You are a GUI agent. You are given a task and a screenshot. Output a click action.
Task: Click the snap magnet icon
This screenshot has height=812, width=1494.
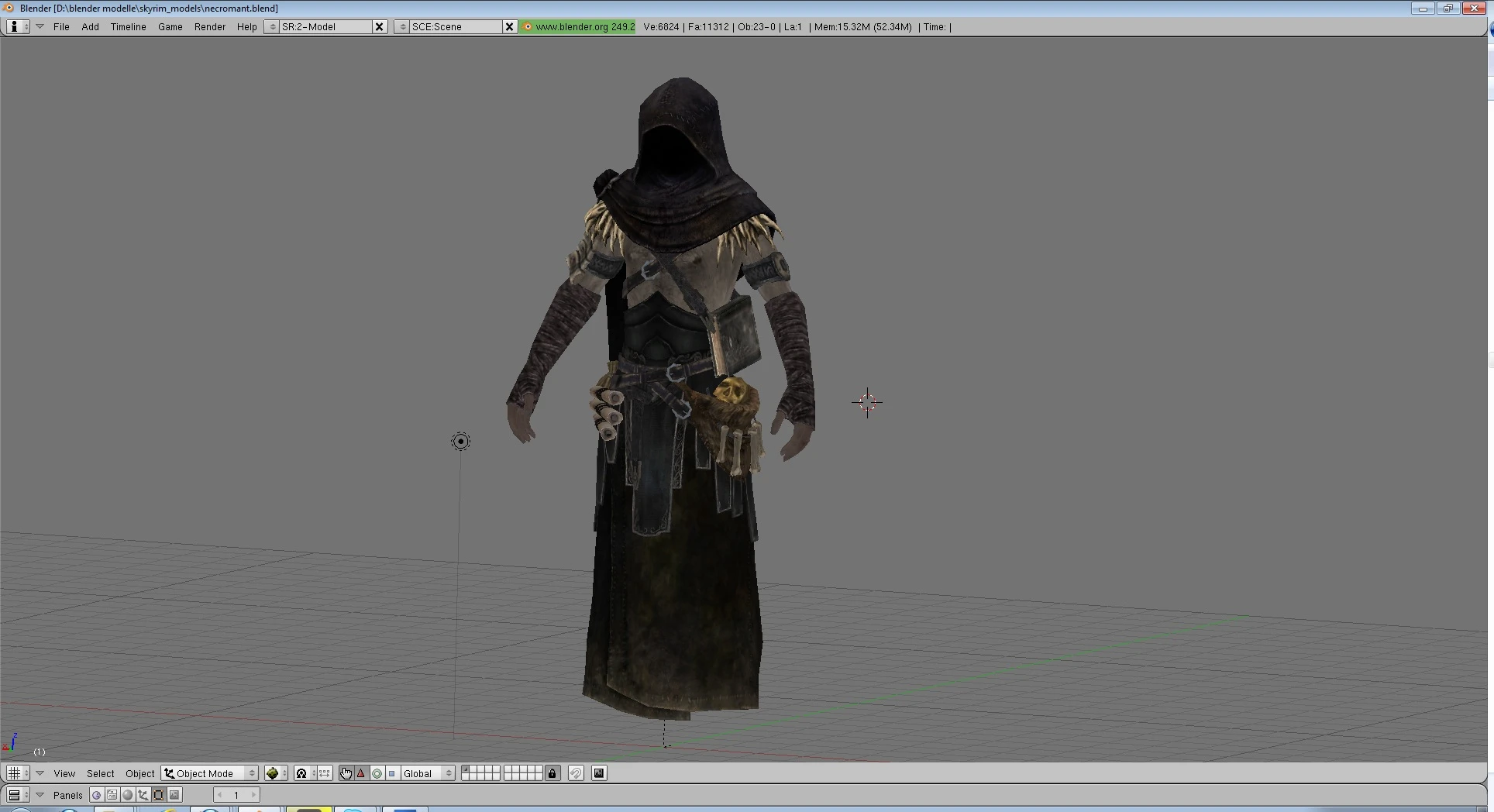tap(576, 773)
